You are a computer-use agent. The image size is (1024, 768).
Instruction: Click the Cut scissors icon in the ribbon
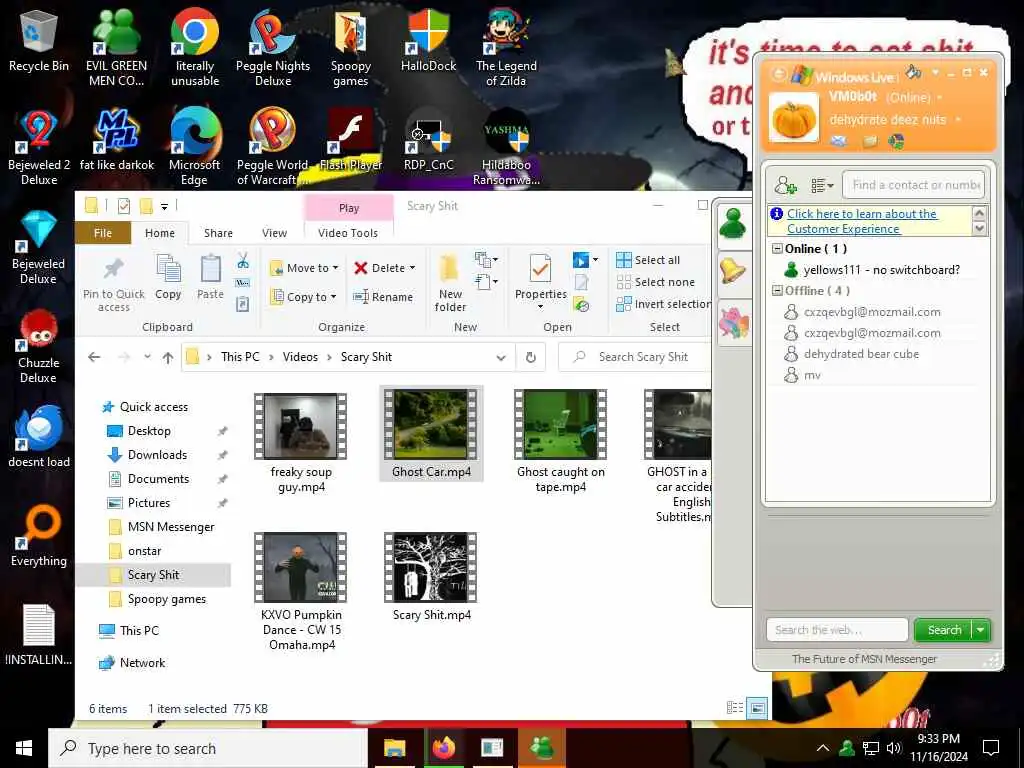click(x=243, y=261)
